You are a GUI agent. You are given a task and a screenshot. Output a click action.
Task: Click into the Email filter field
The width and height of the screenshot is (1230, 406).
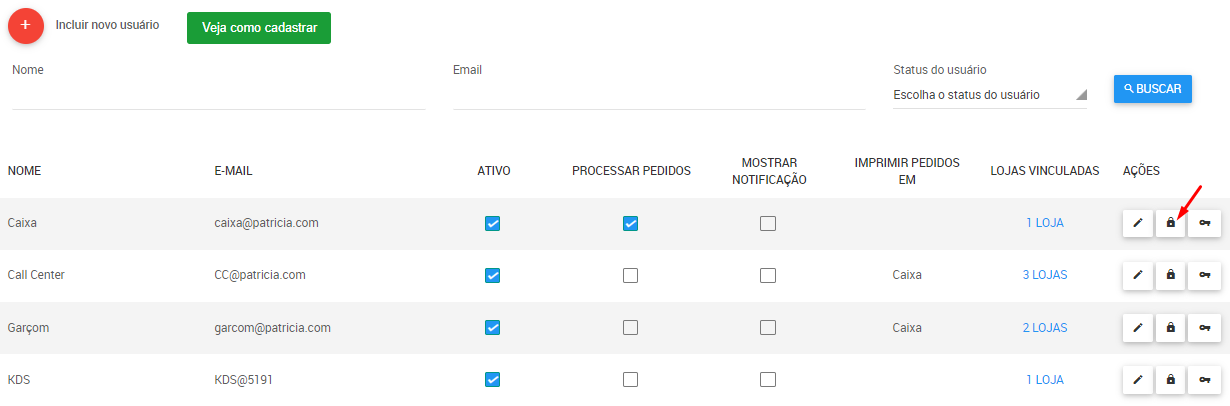tap(658, 95)
